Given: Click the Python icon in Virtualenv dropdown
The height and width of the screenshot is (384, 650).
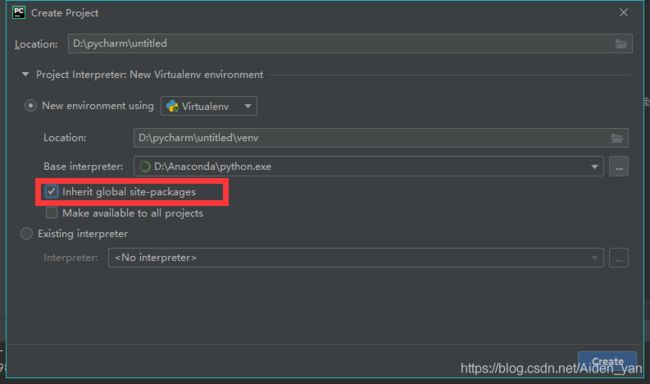Looking at the screenshot, I should (x=172, y=107).
